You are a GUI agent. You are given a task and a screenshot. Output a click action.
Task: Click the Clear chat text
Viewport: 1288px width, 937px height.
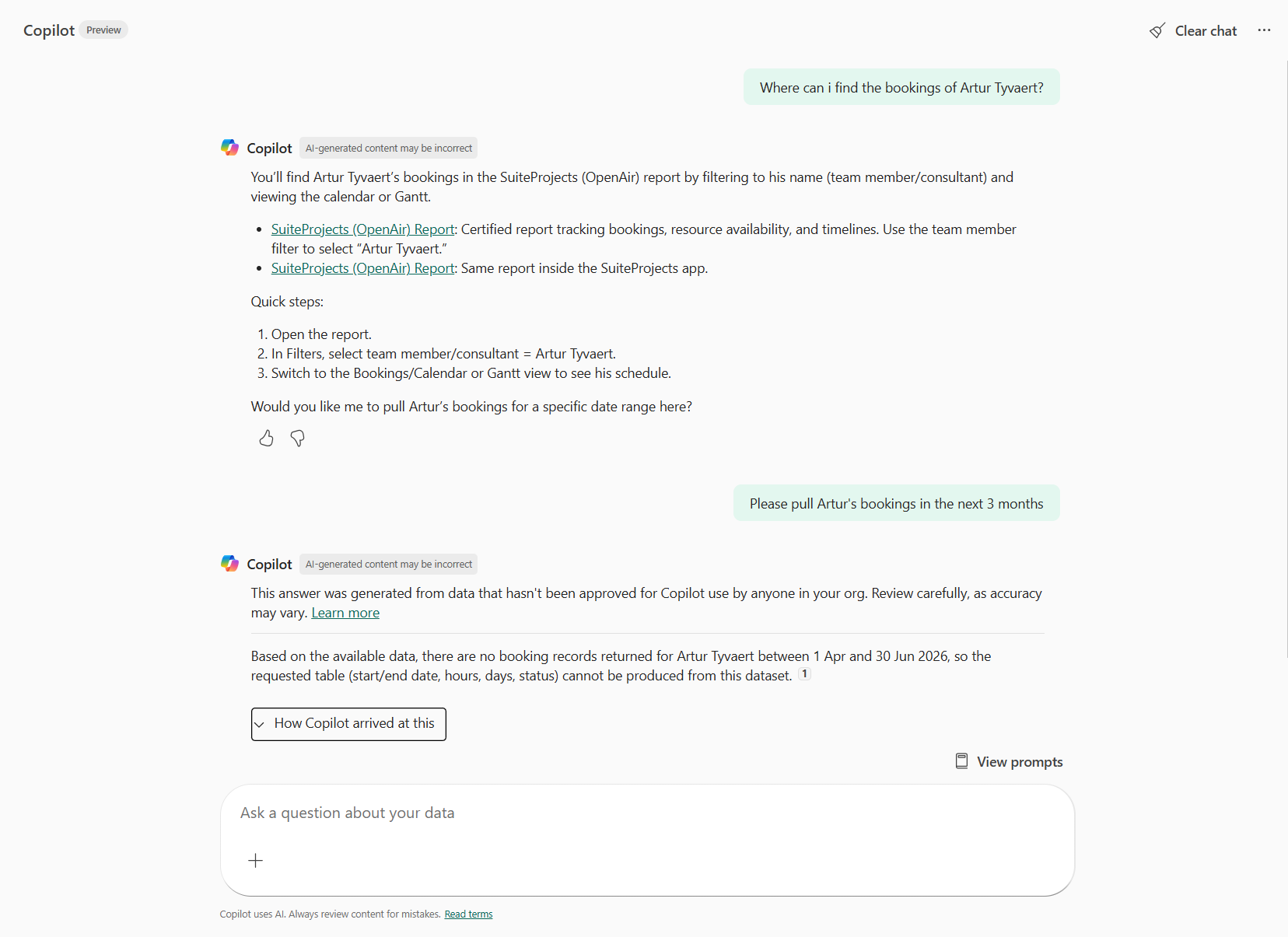[1206, 31]
